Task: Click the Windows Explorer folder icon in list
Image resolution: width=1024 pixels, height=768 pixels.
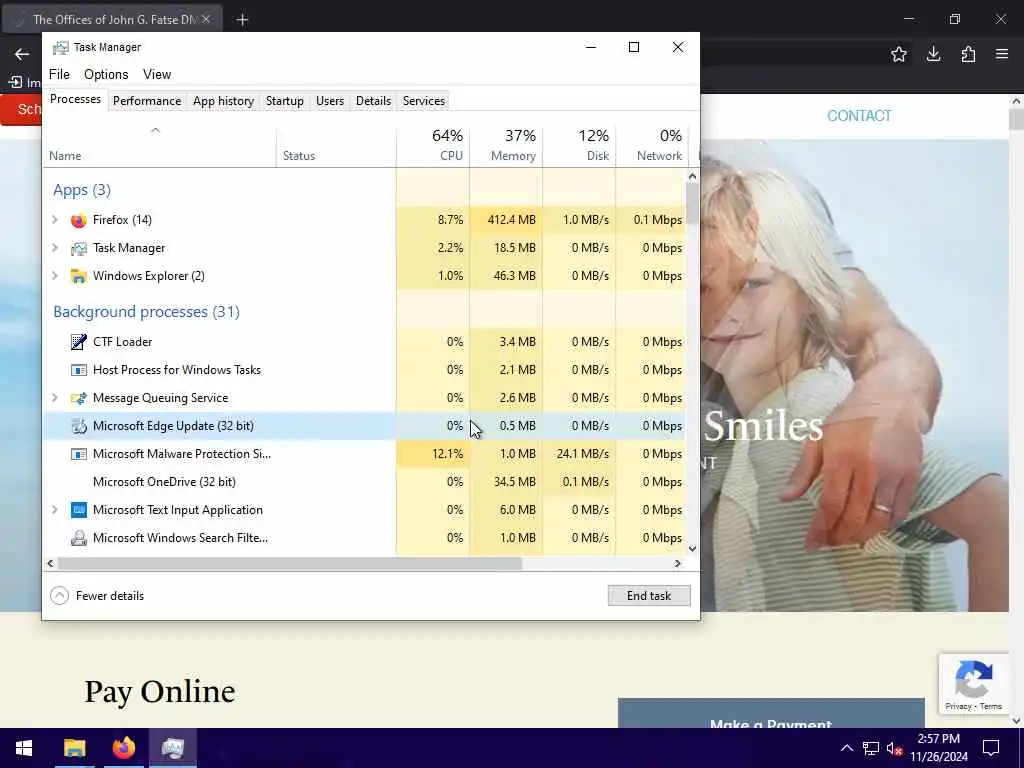Action: point(78,276)
